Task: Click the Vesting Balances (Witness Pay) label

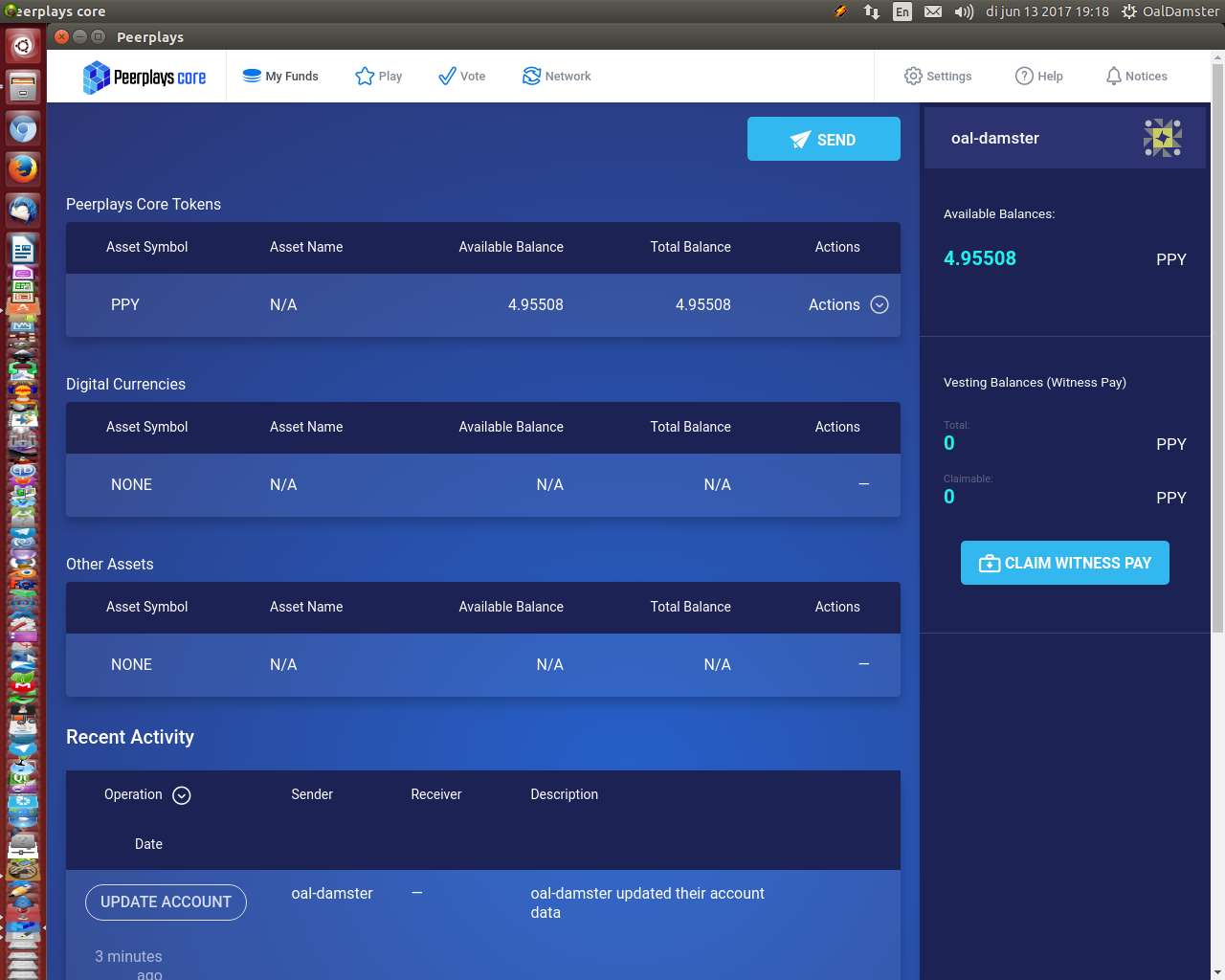Action: [x=1035, y=382]
